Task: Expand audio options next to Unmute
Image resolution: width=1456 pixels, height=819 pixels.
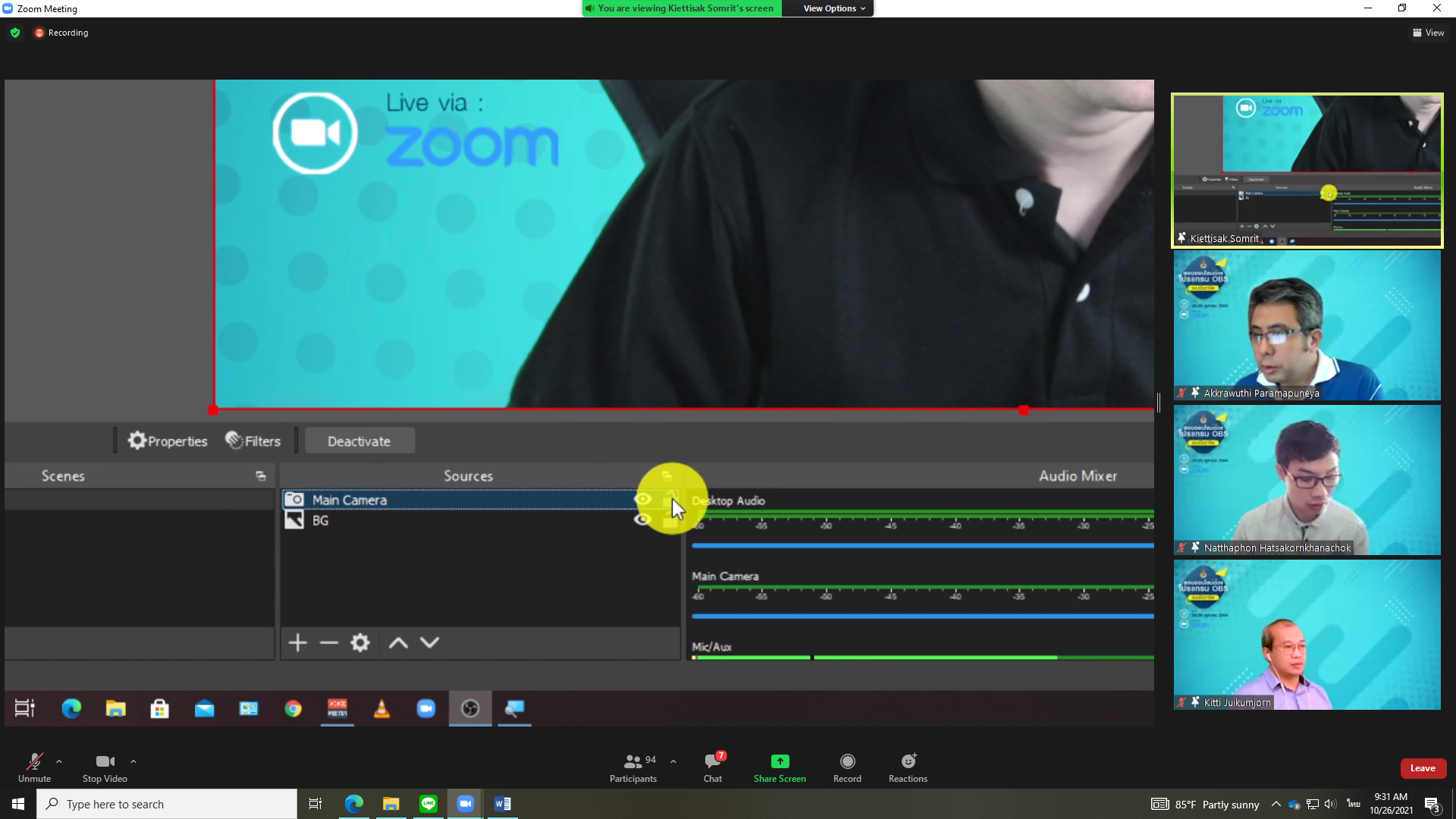Action: coord(59,761)
